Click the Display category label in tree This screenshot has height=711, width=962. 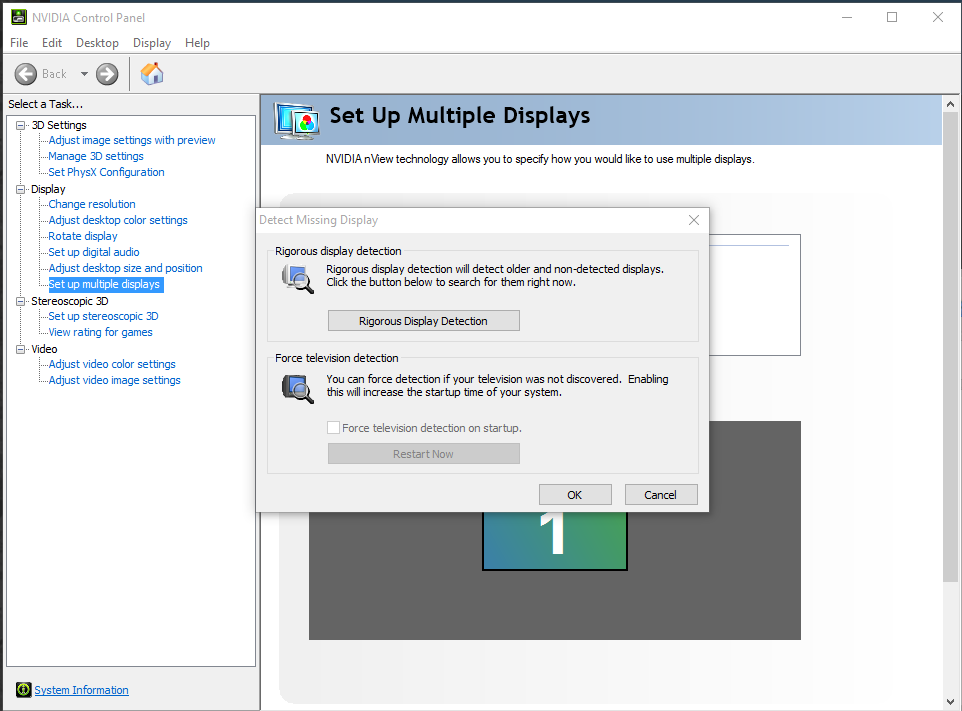coord(48,189)
